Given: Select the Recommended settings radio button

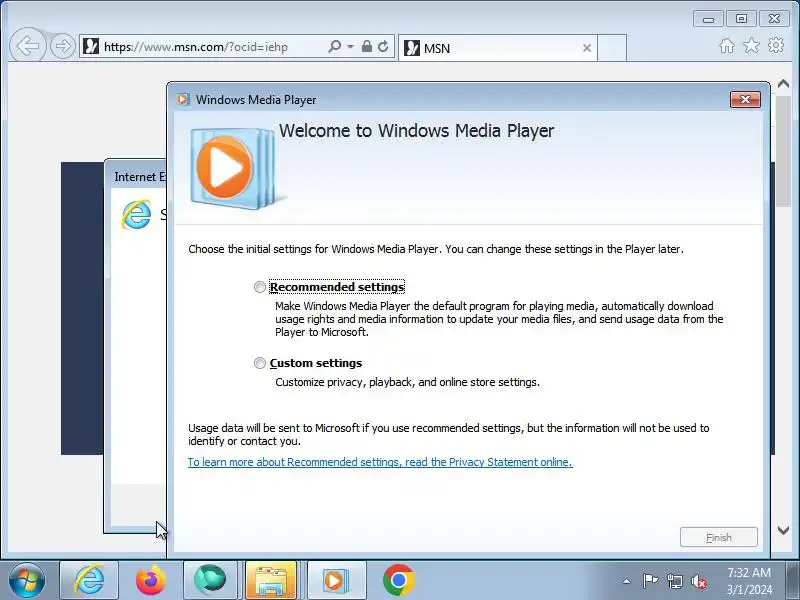Looking at the screenshot, I should click(x=260, y=287).
